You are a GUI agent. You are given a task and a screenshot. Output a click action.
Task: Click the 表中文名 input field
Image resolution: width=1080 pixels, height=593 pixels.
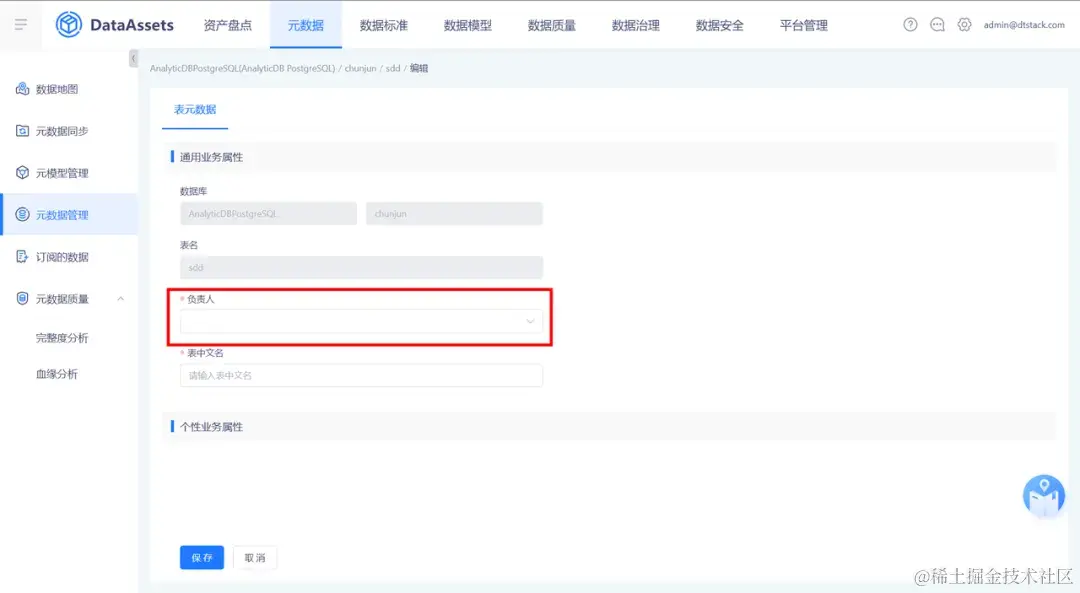361,375
